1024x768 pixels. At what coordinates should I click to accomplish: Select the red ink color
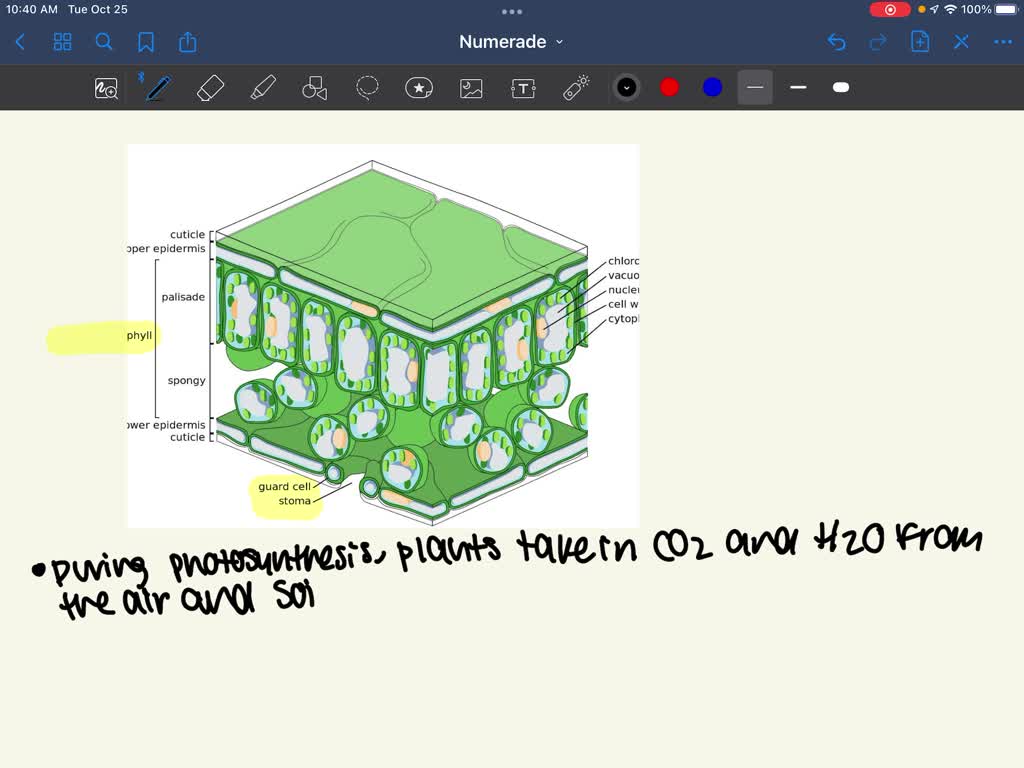[x=669, y=87]
